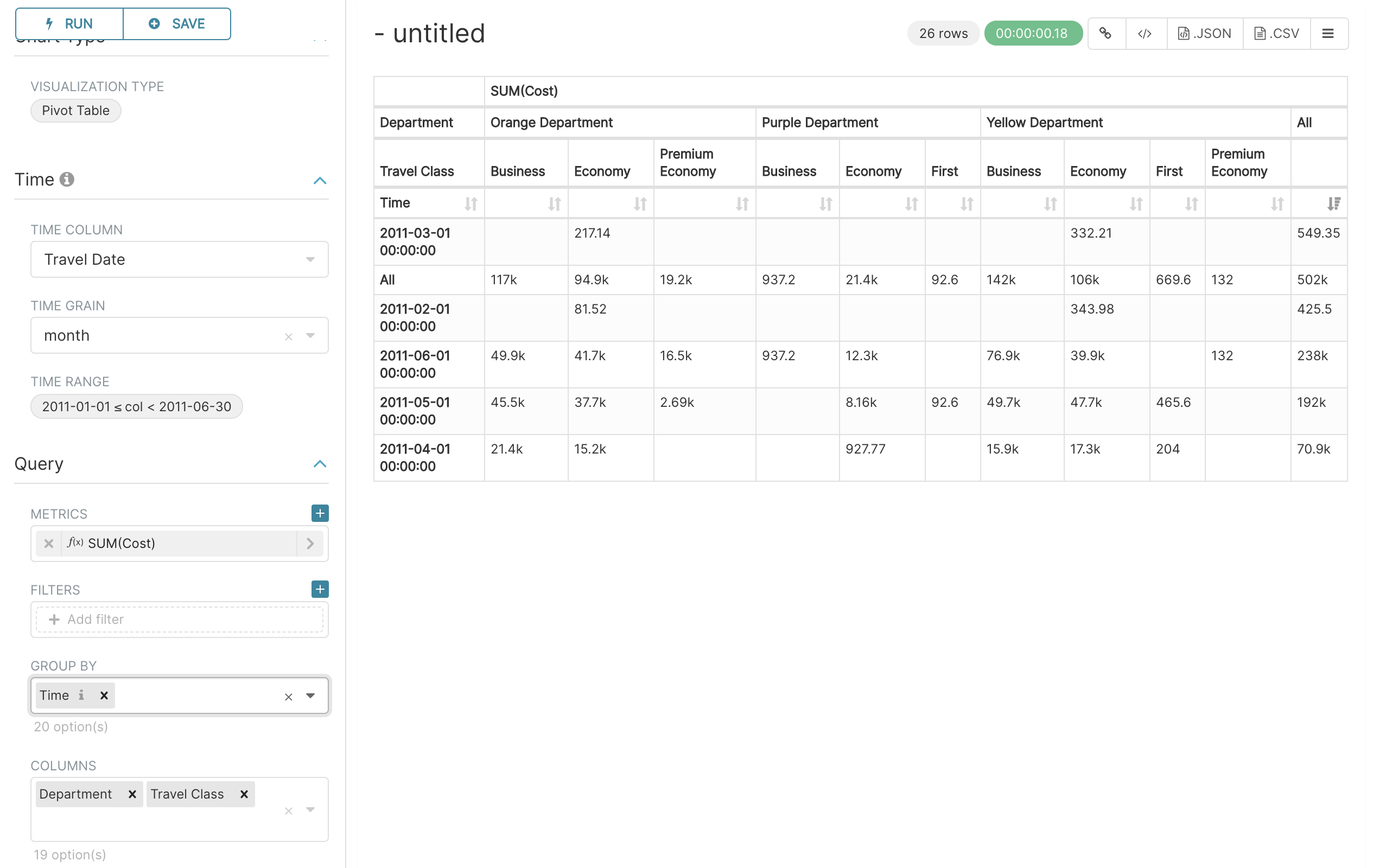The height and width of the screenshot is (868, 1373).
Task: Click the Time section info icon
Action: point(67,180)
